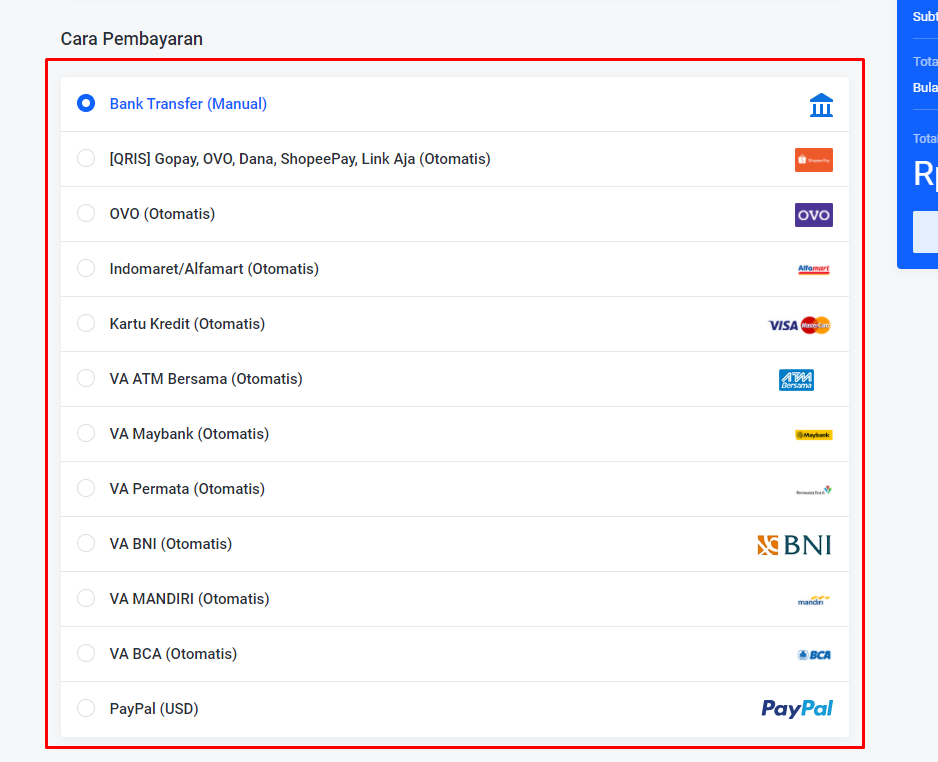
Task: Select the Bank Transfer (Manual) radio button
Action: tap(86, 103)
